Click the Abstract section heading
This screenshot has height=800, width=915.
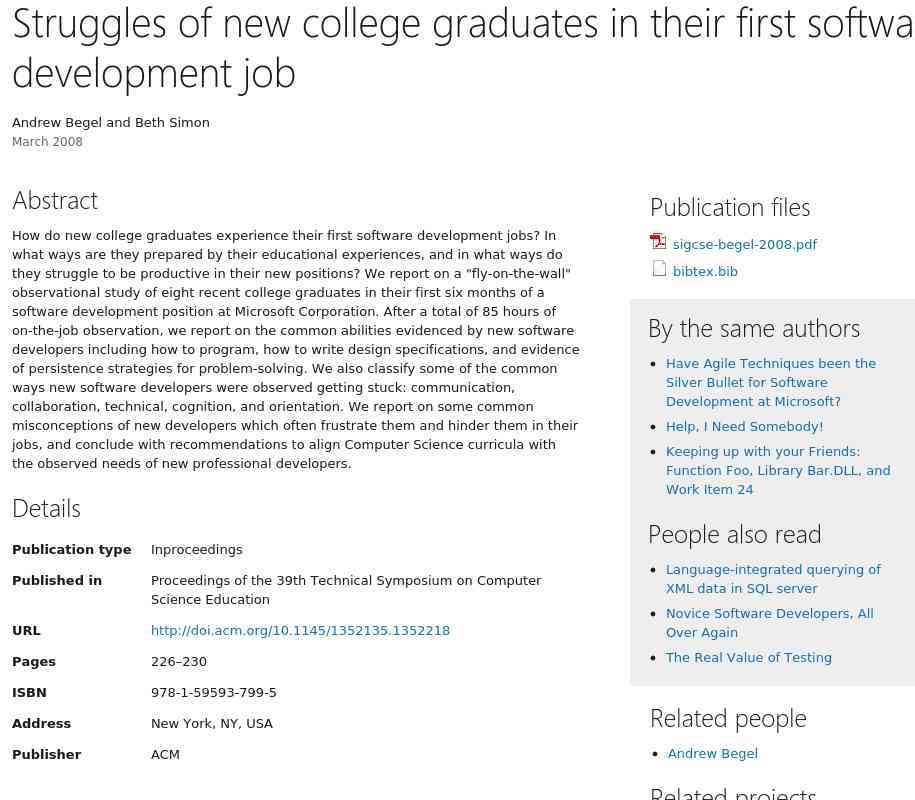55,201
